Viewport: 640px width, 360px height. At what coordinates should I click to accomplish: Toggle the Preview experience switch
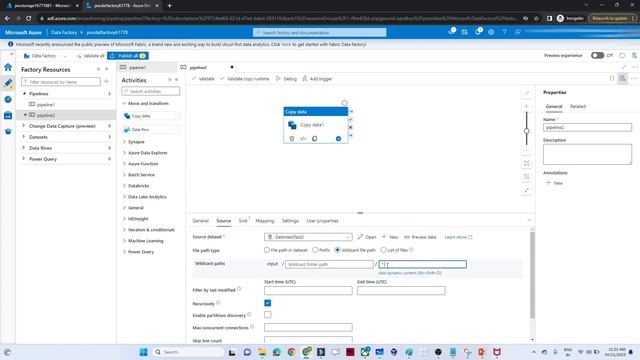pos(597,55)
